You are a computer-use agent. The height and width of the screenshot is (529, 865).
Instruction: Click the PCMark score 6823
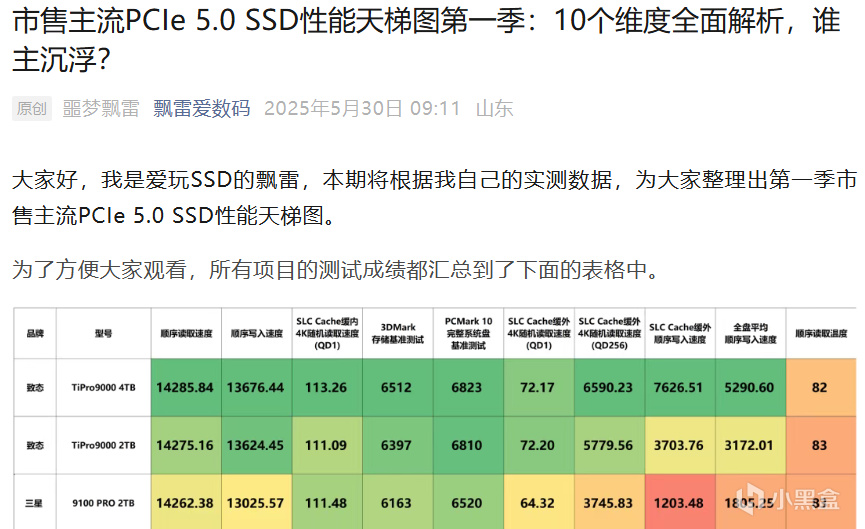(467, 387)
